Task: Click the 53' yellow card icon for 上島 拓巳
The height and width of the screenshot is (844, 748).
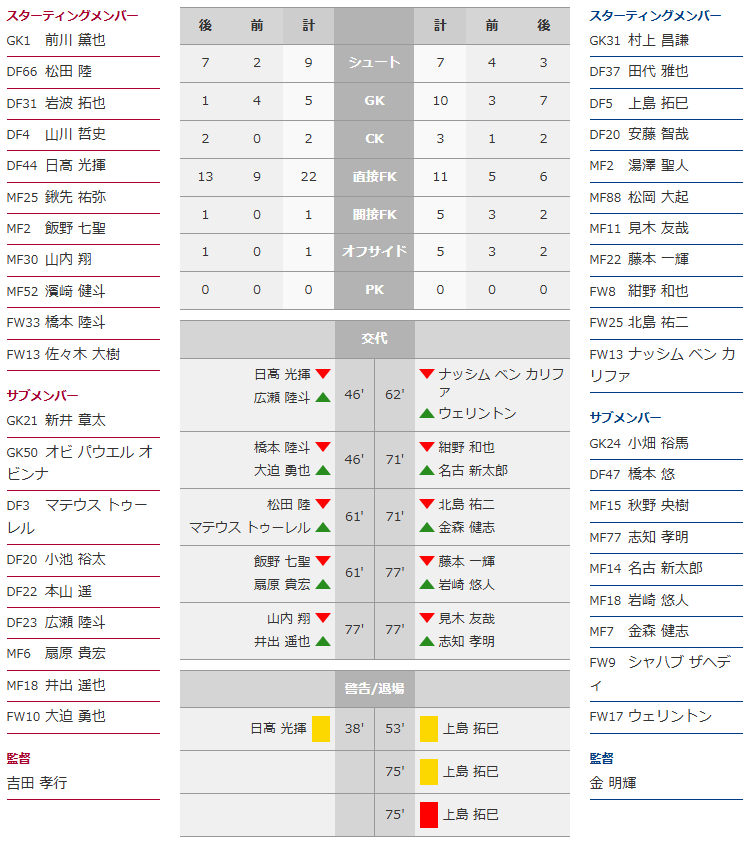Action: 429,728
